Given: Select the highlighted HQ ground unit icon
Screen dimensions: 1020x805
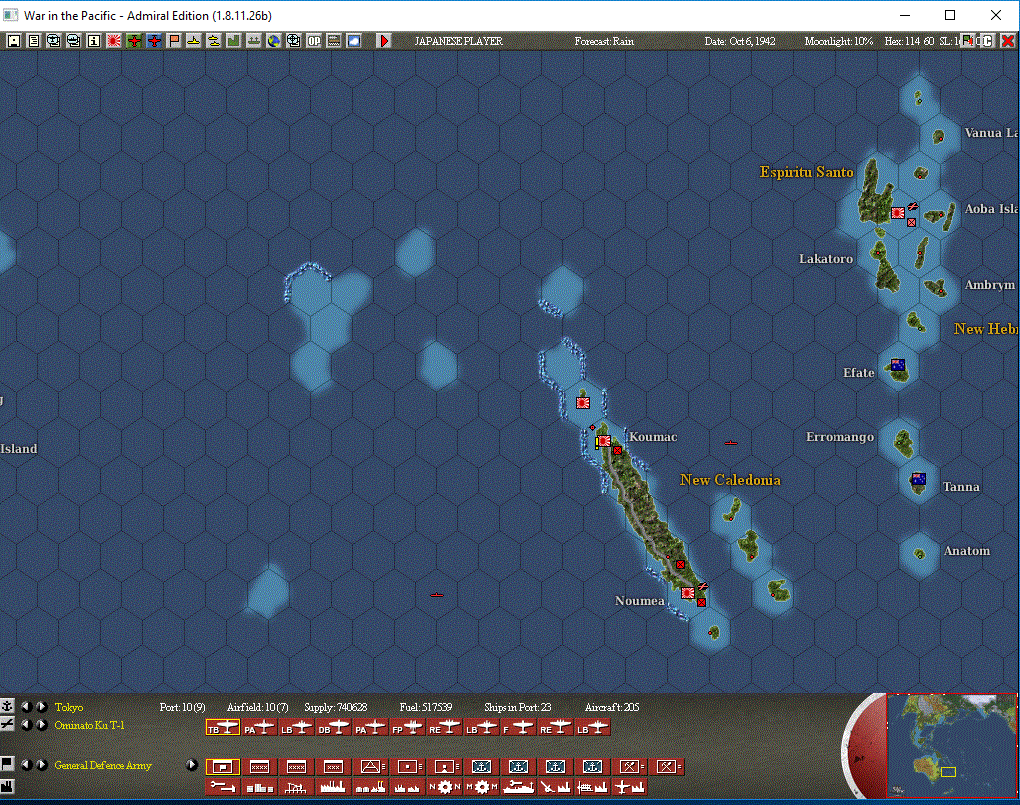Looking at the screenshot, I should 222,767.
